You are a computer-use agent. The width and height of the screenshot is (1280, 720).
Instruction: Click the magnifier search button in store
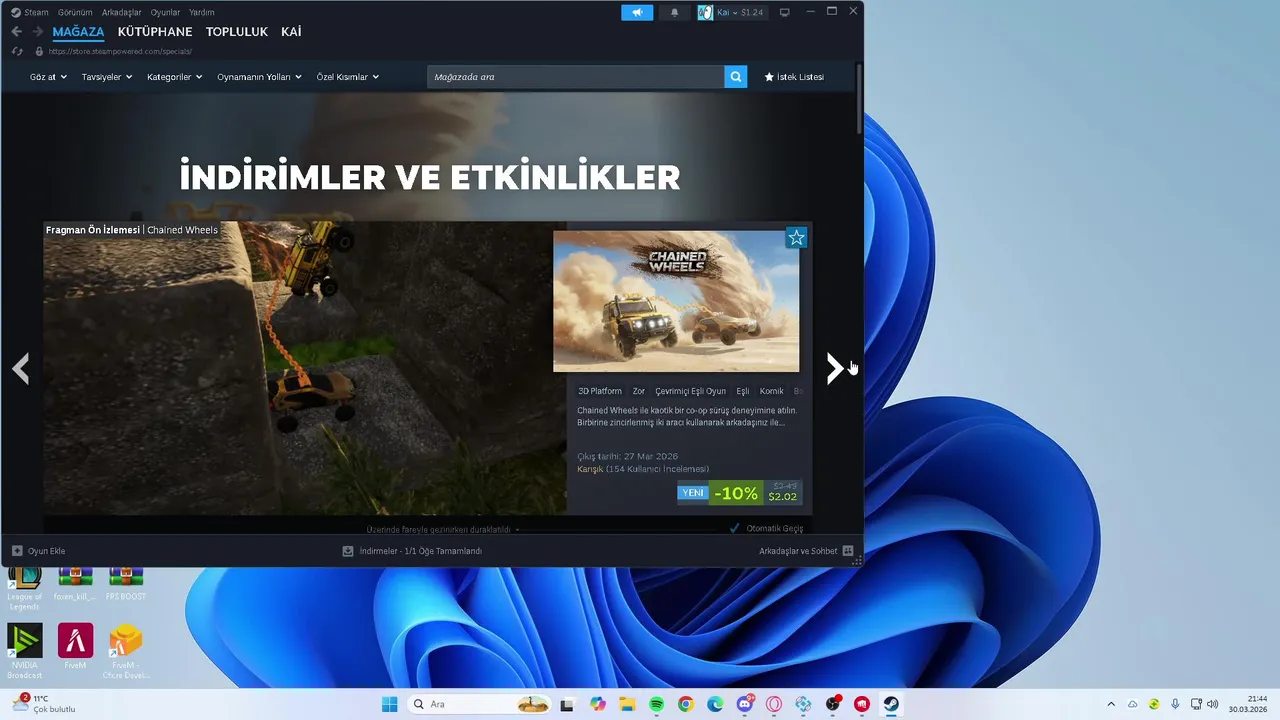(x=736, y=76)
